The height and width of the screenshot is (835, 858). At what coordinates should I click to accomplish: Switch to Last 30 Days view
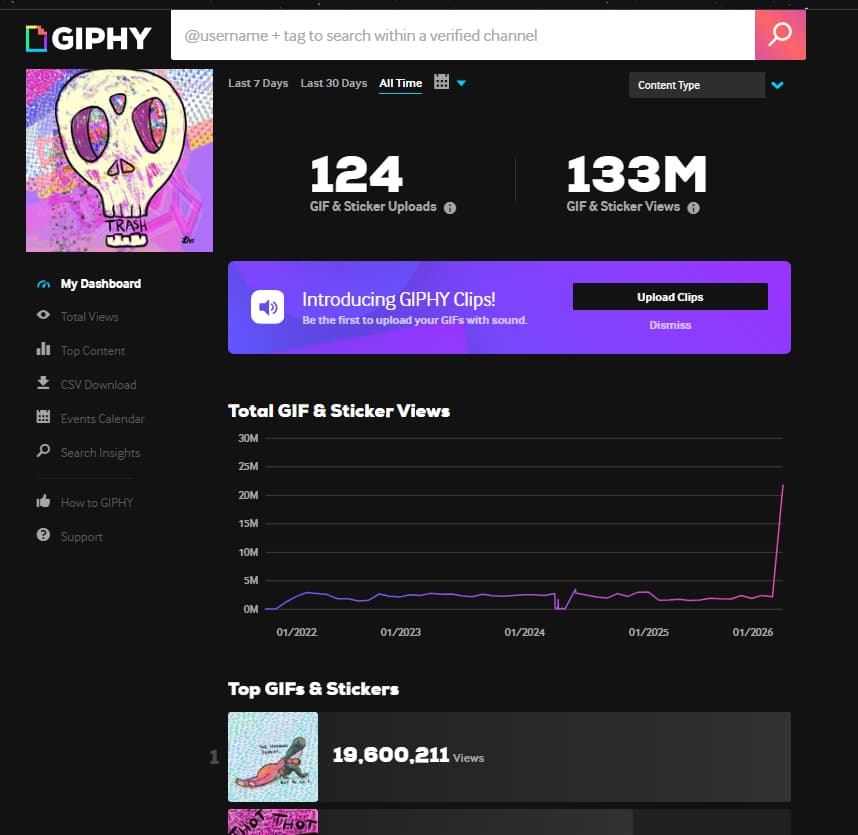[x=334, y=83]
